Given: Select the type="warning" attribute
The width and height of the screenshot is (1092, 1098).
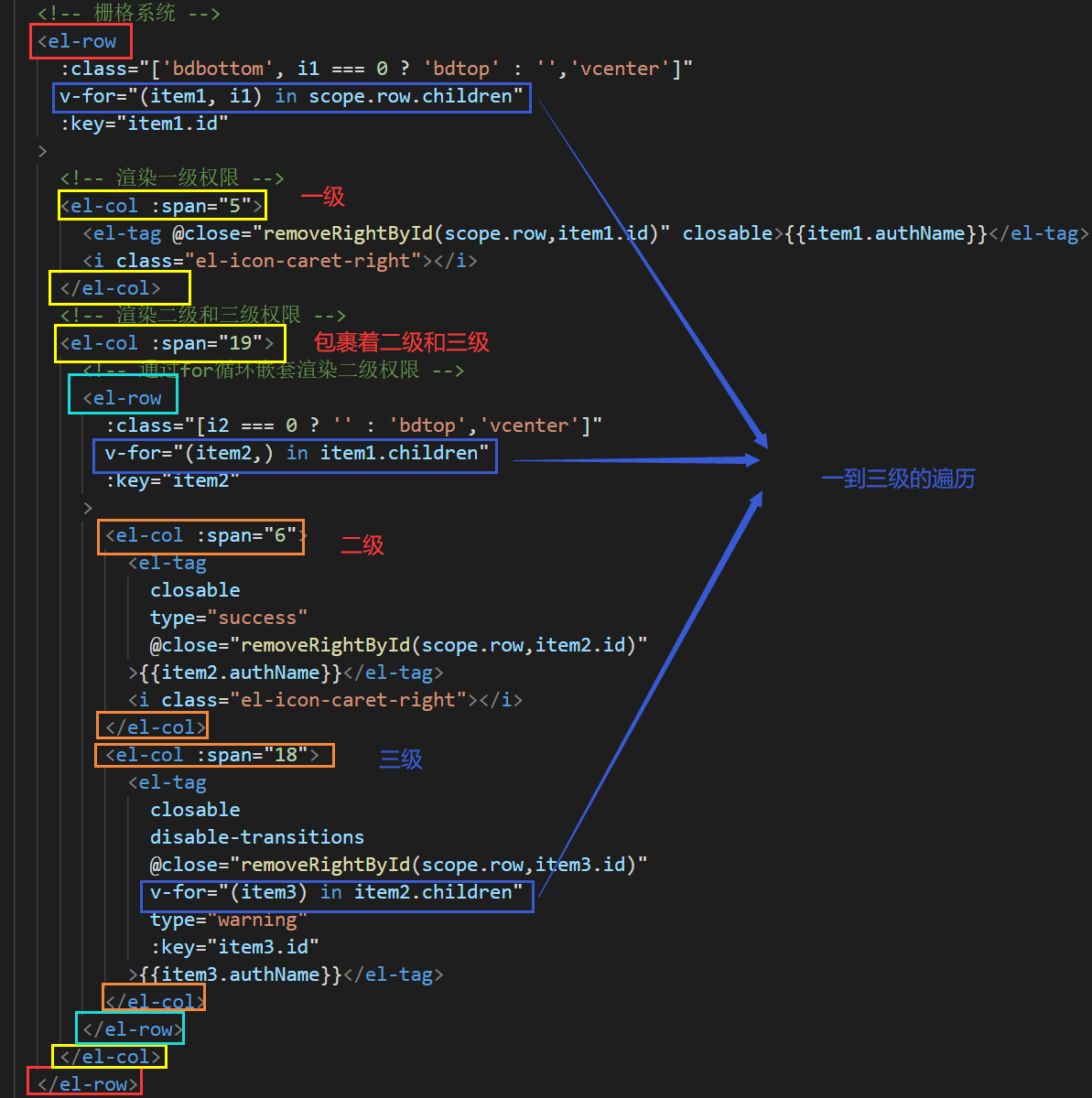Looking at the screenshot, I should click(x=229, y=920).
